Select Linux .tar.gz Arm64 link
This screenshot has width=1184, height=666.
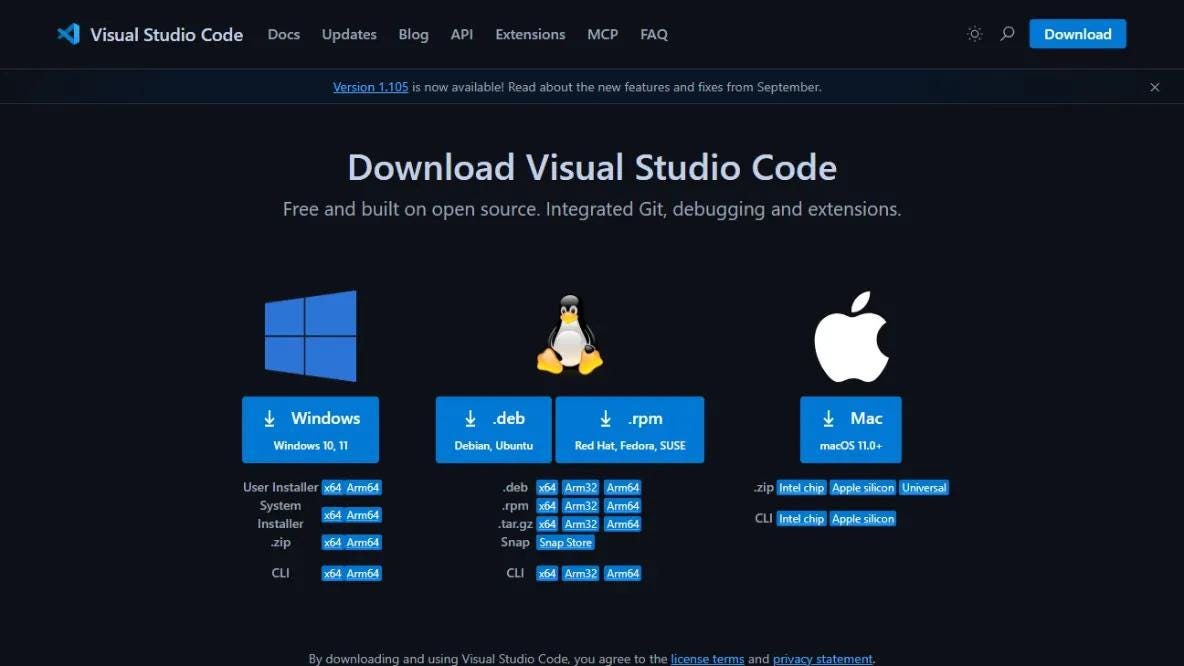click(622, 524)
